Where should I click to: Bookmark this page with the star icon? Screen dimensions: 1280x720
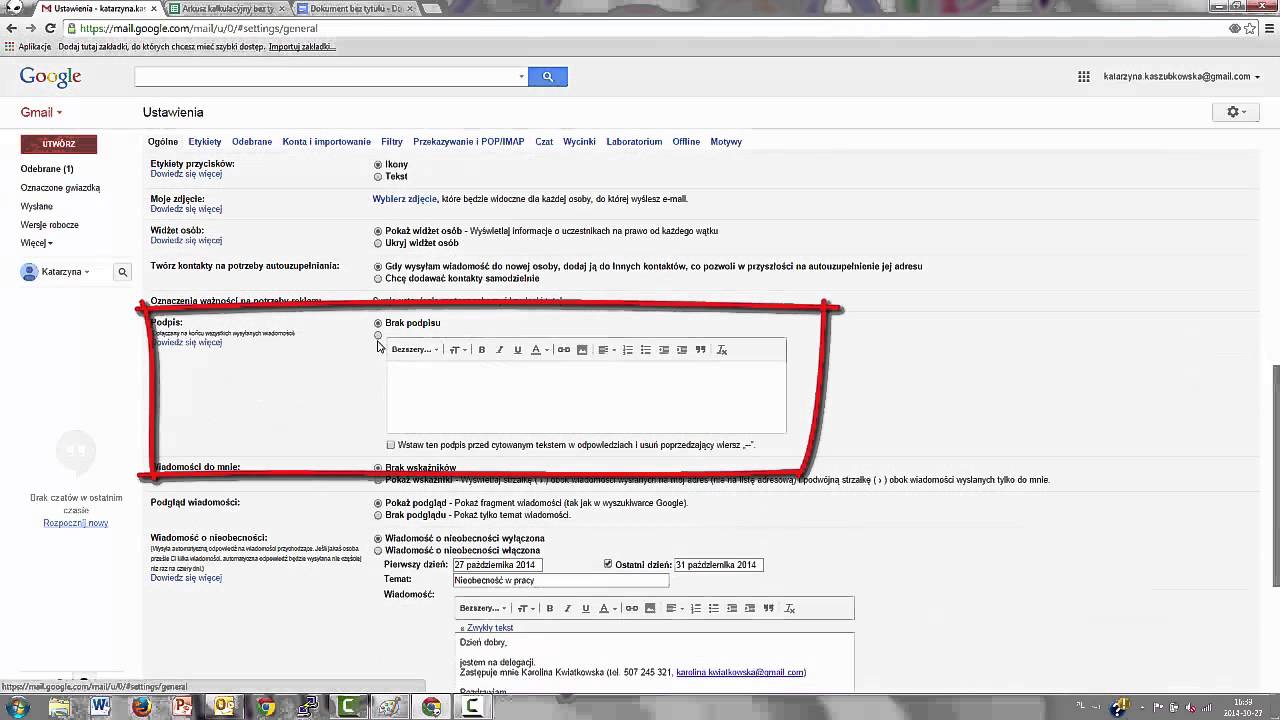(1250, 28)
